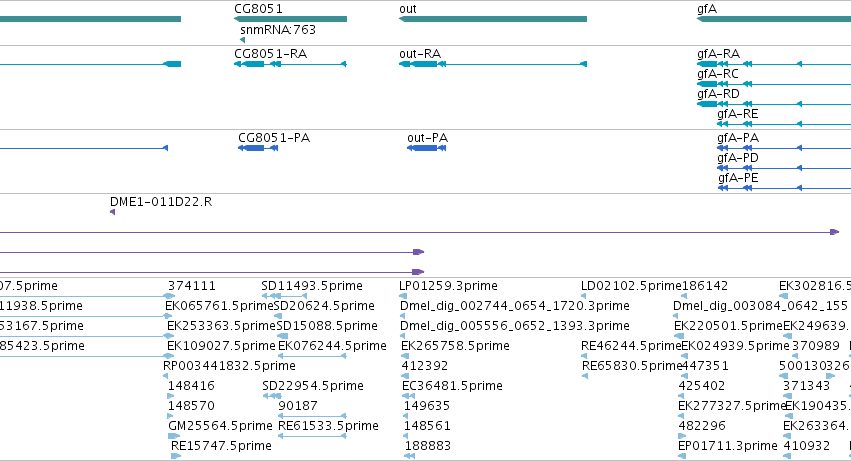
Task: Click the 412392 feature label
Action: click(425, 367)
